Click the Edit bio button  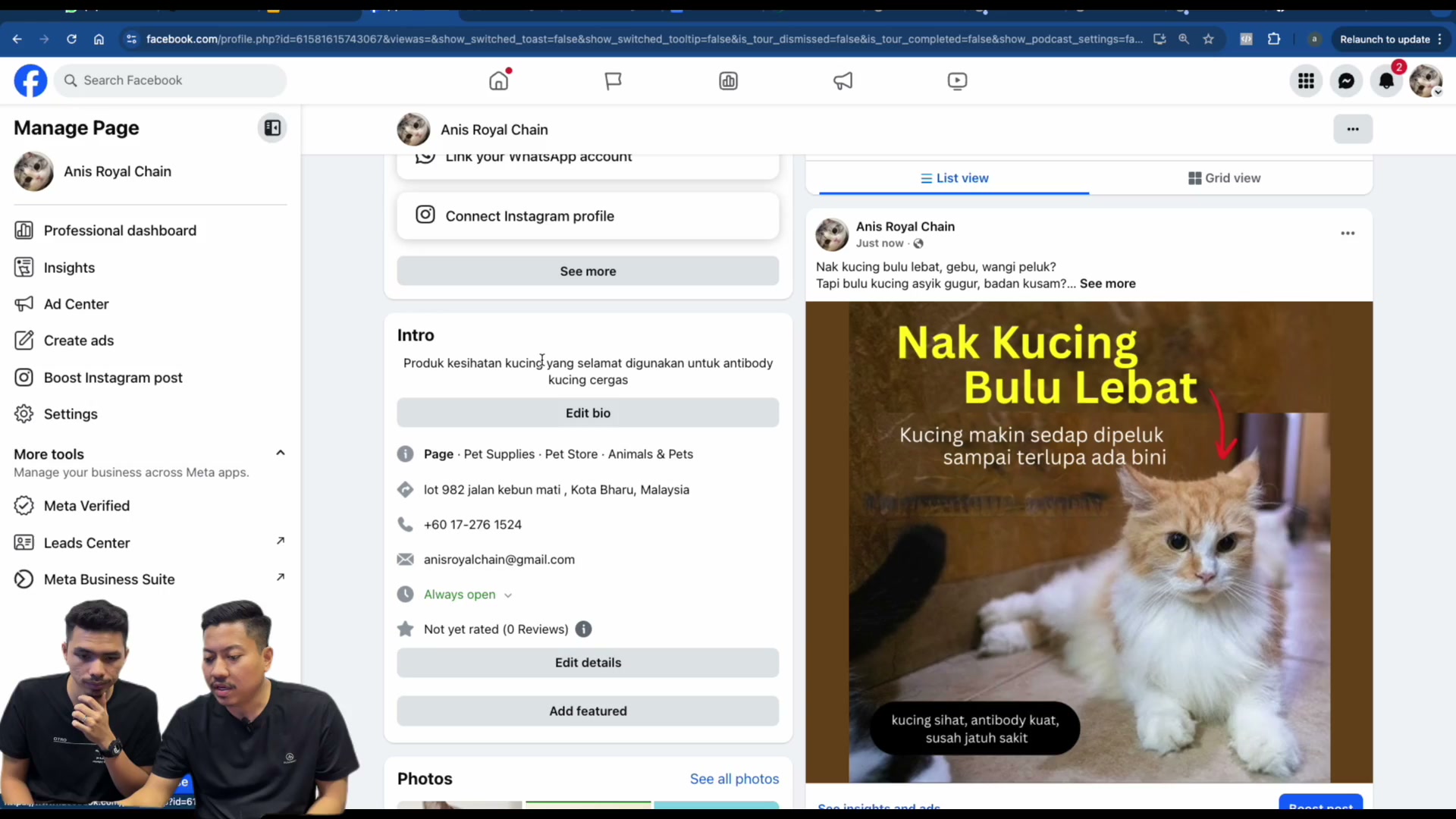click(588, 413)
